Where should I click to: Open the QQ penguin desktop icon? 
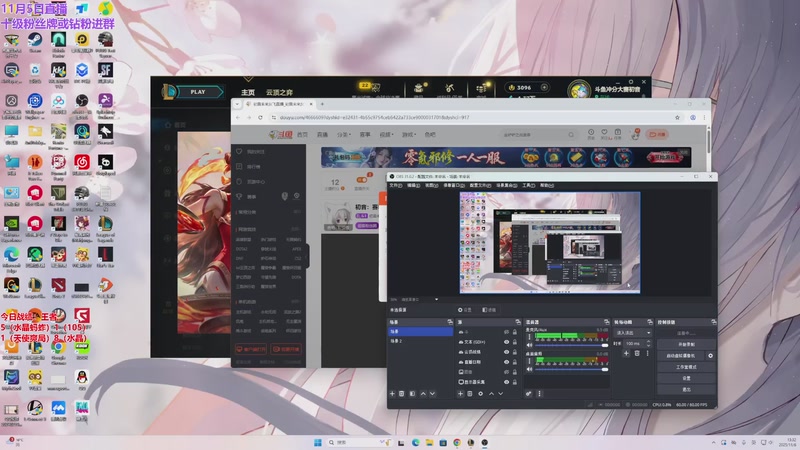(82, 380)
